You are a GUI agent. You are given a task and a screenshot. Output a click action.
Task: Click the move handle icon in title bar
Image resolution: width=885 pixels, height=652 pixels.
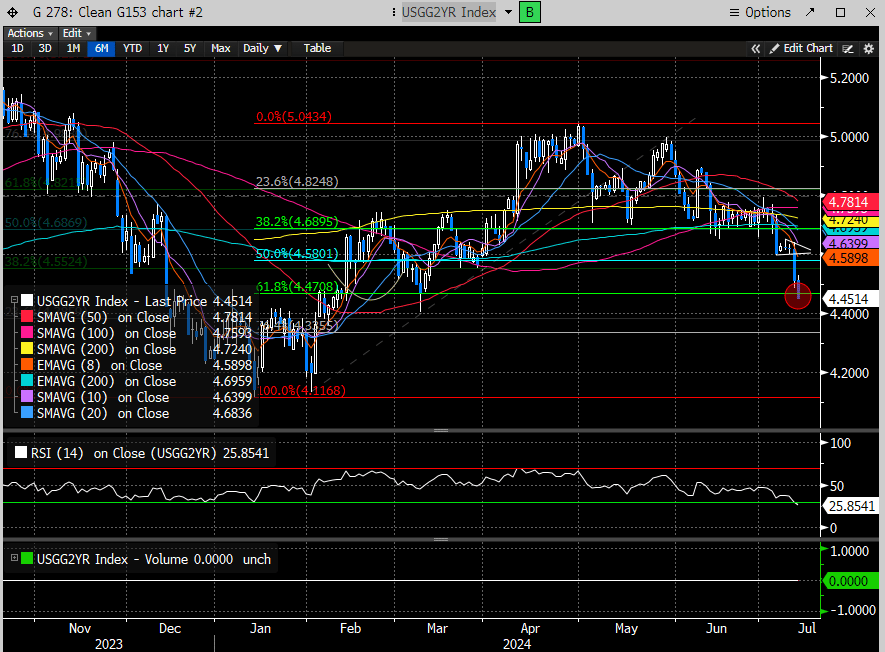13,13
